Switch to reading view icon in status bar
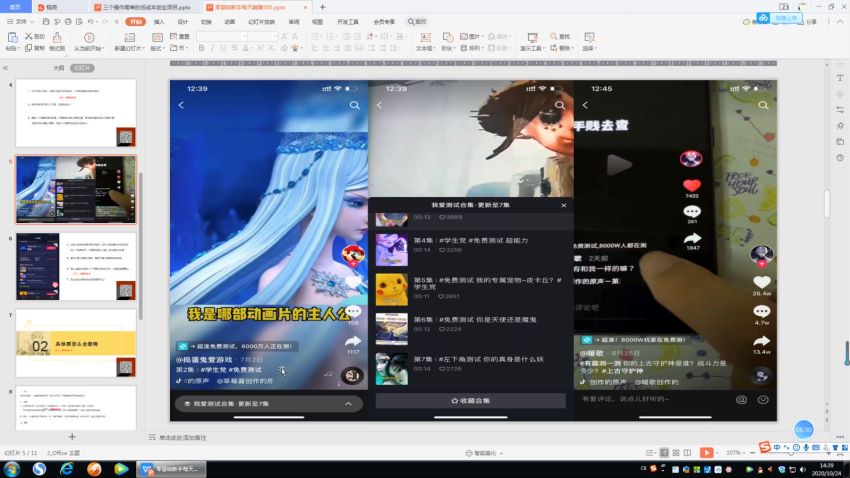This screenshot has width=850, height=478. [687, 453]
